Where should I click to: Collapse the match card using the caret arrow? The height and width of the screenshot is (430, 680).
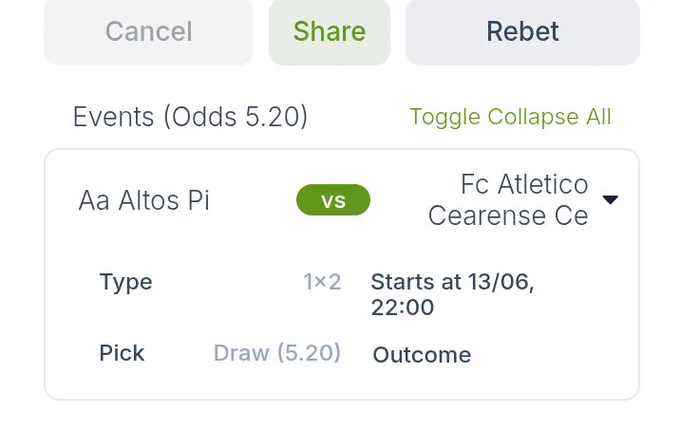point(610,199)
